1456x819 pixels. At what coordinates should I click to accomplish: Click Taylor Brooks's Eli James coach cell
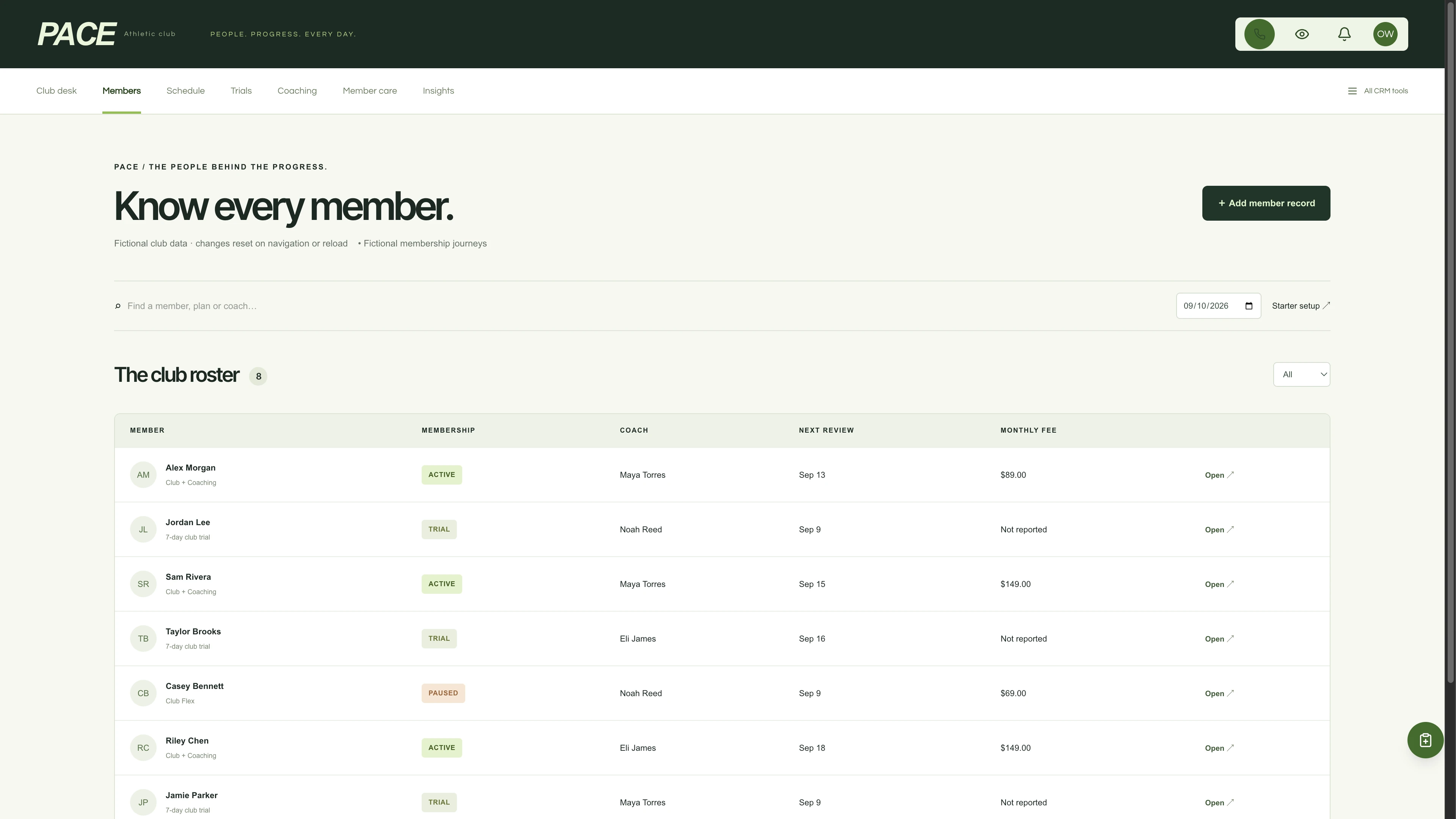(x=637, y=639)
